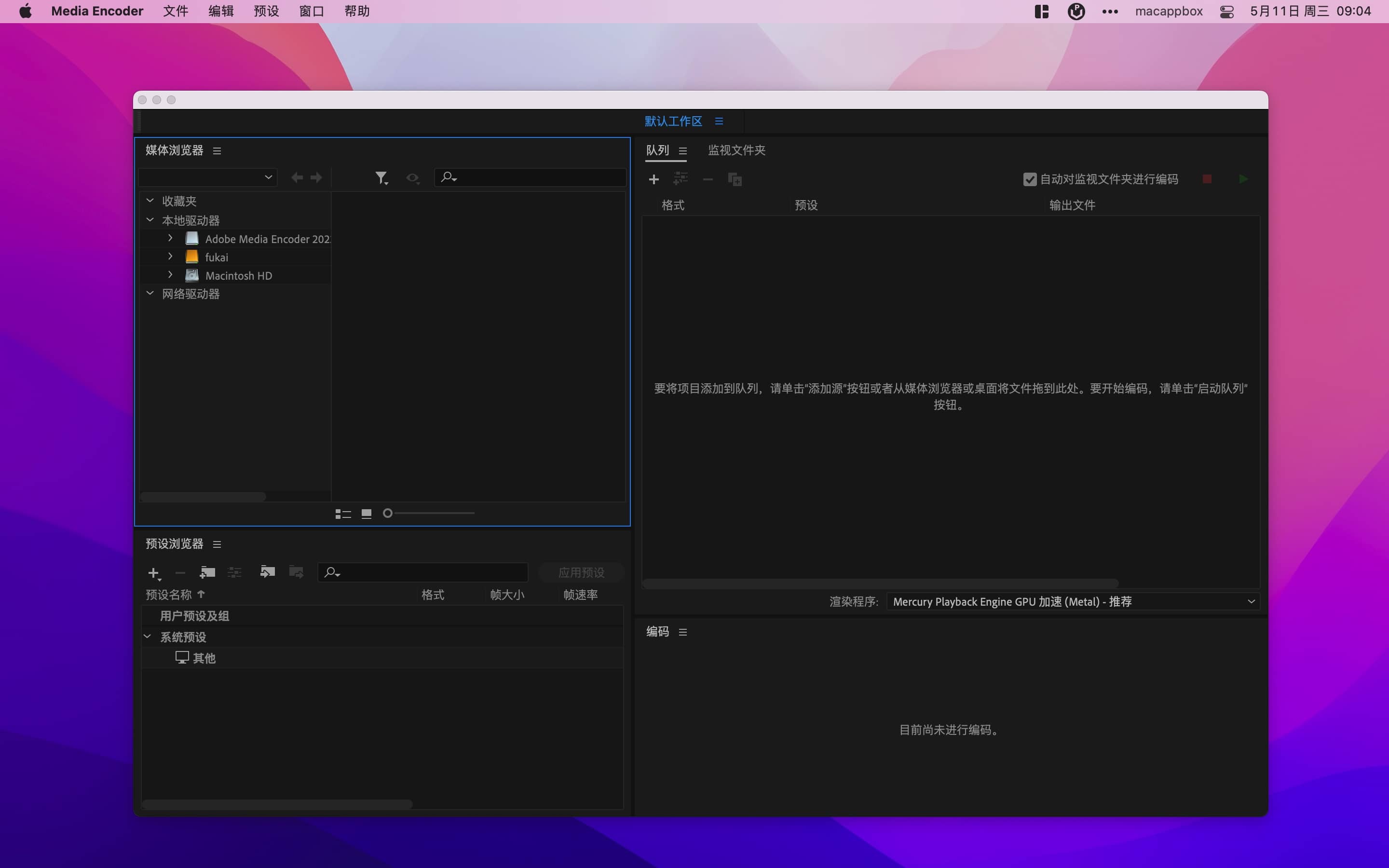The height and width of the screenshot is (868, 1389).
Task: Open the 队列 panel menu icon
Action: click(683, 151)
